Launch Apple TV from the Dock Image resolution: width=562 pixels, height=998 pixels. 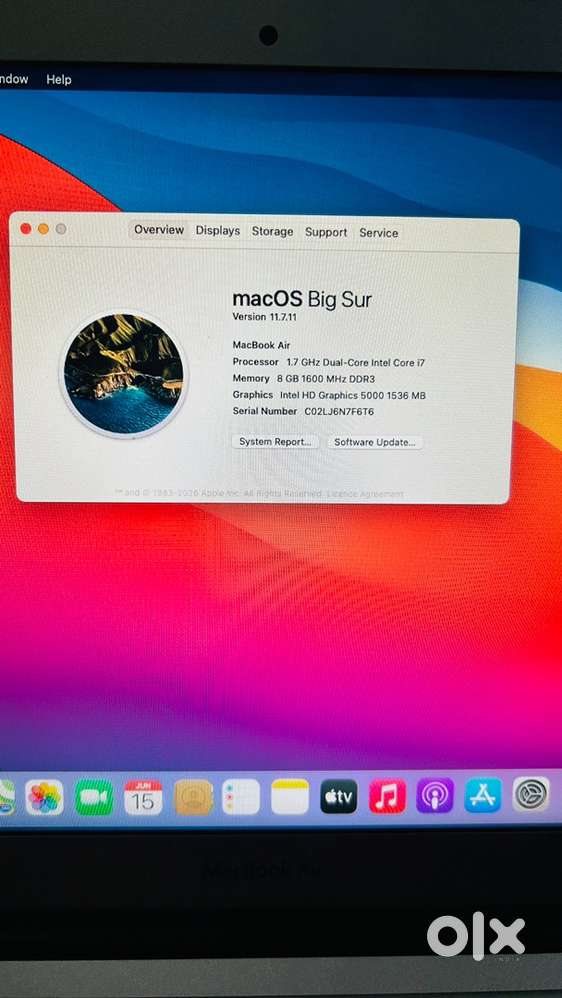(339, 796)
